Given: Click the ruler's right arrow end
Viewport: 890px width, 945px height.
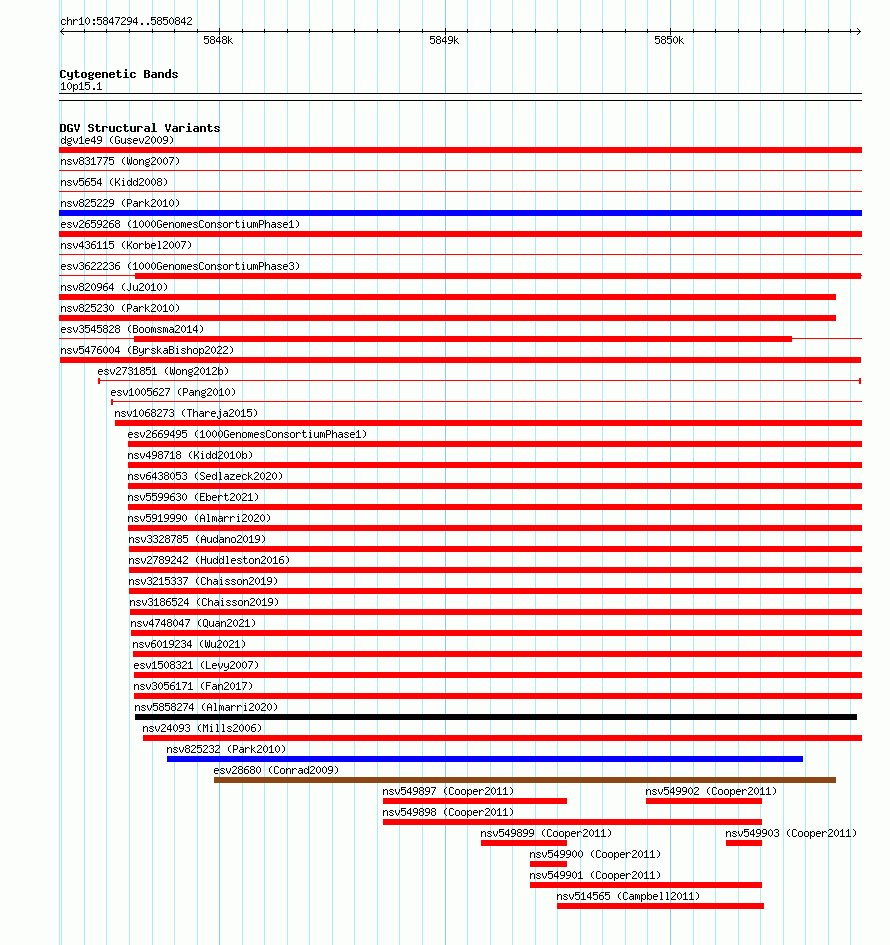Looking at the screenshot, I should [x=859, y=31].
